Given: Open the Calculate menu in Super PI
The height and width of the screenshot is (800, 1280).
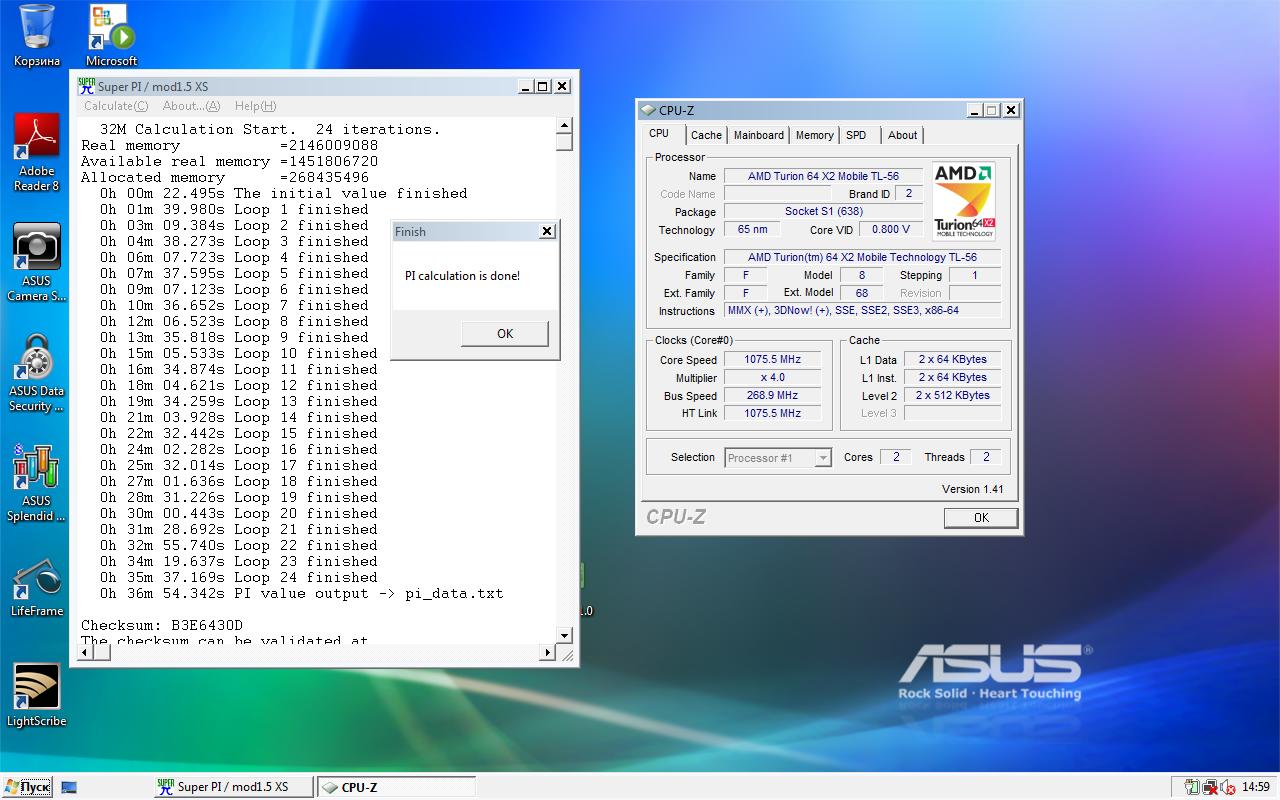Looking at the screenshot, I should pyautogui.click(x=116, y=106).
